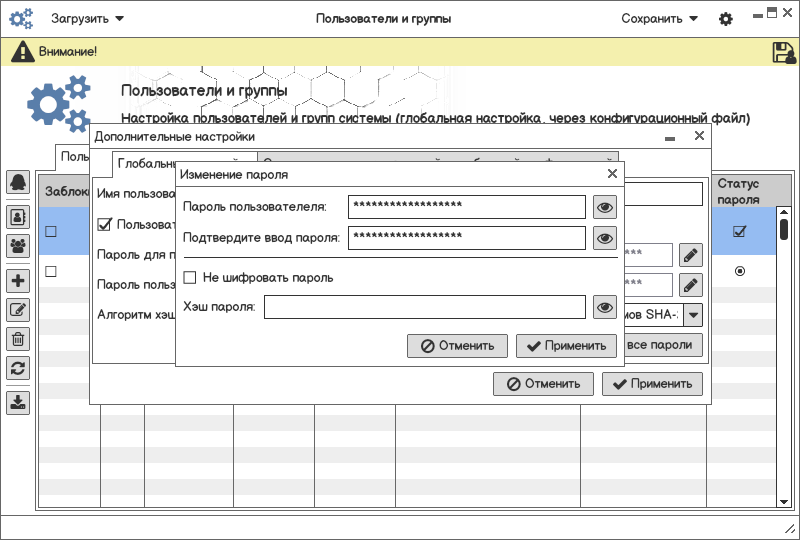
Task: Open the 'Загрузить' dropdown menu
Action: pos(88,19)
